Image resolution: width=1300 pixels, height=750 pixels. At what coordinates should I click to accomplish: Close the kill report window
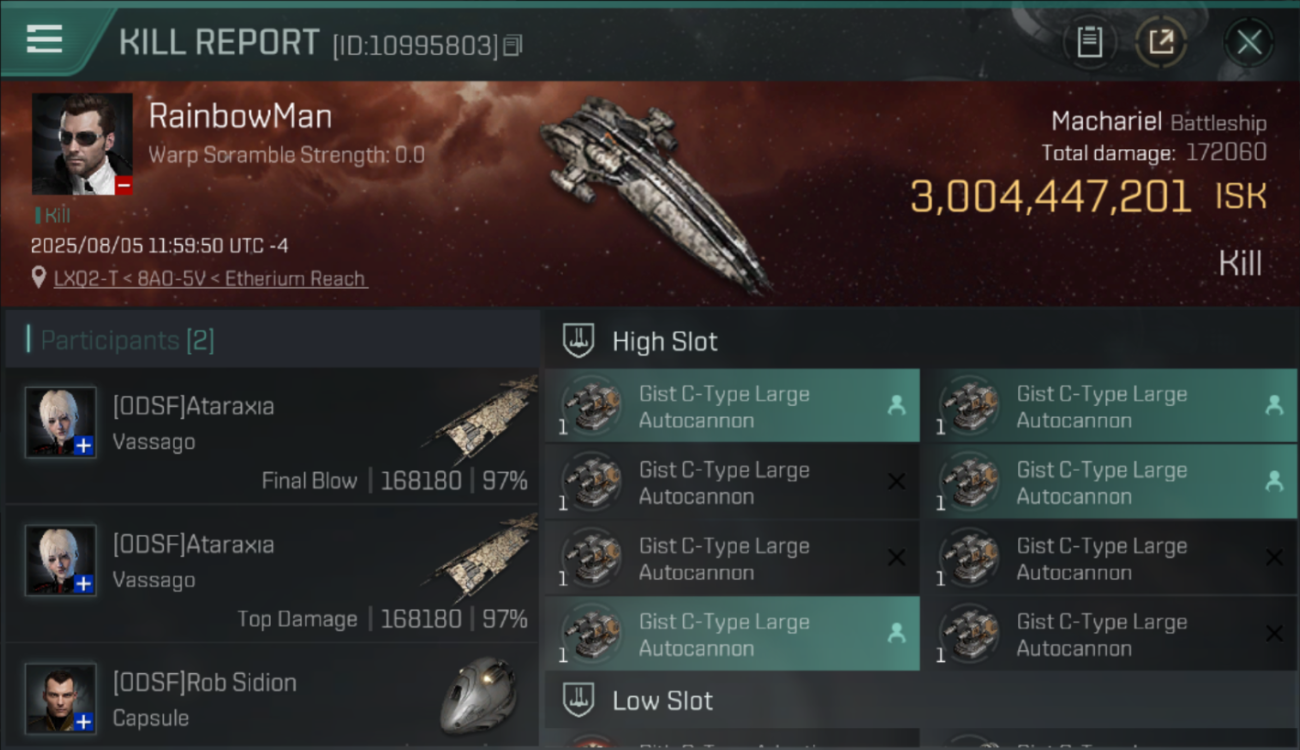(x=1249, y=42)
